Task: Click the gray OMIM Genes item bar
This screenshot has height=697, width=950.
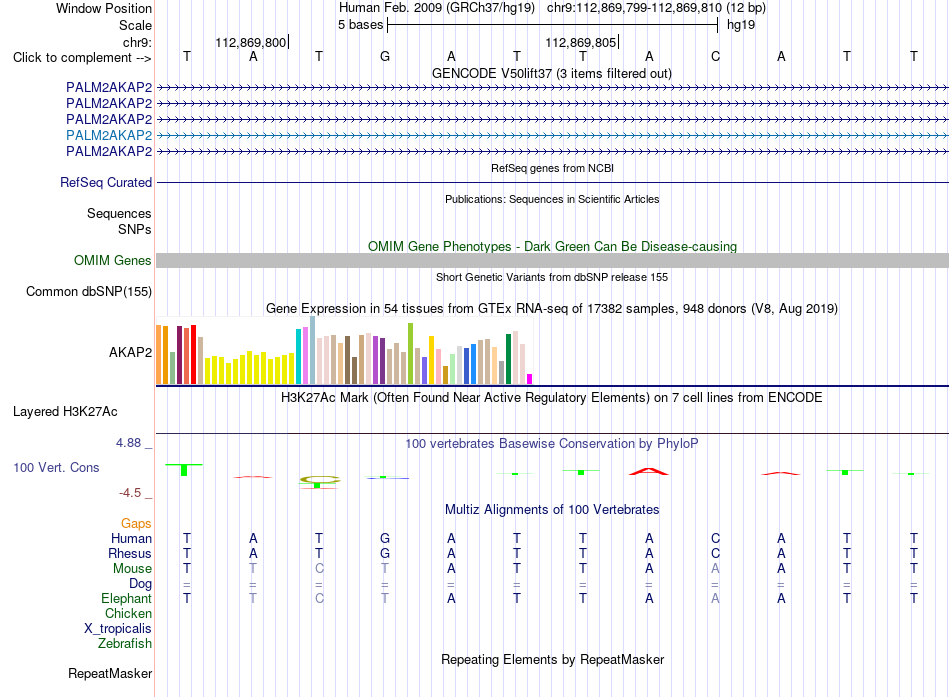Action: click(553, 261)
